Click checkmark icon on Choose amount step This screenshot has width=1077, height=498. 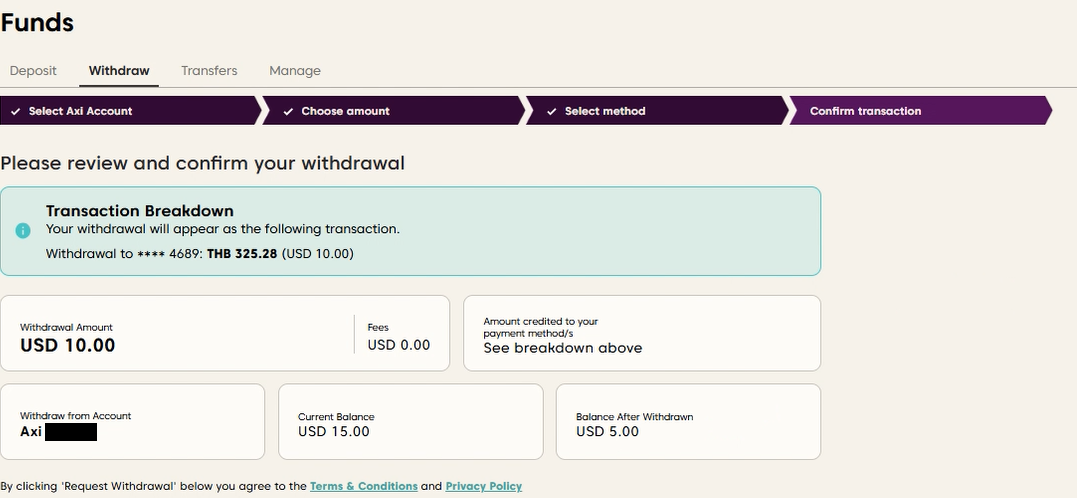coord(288,111)
